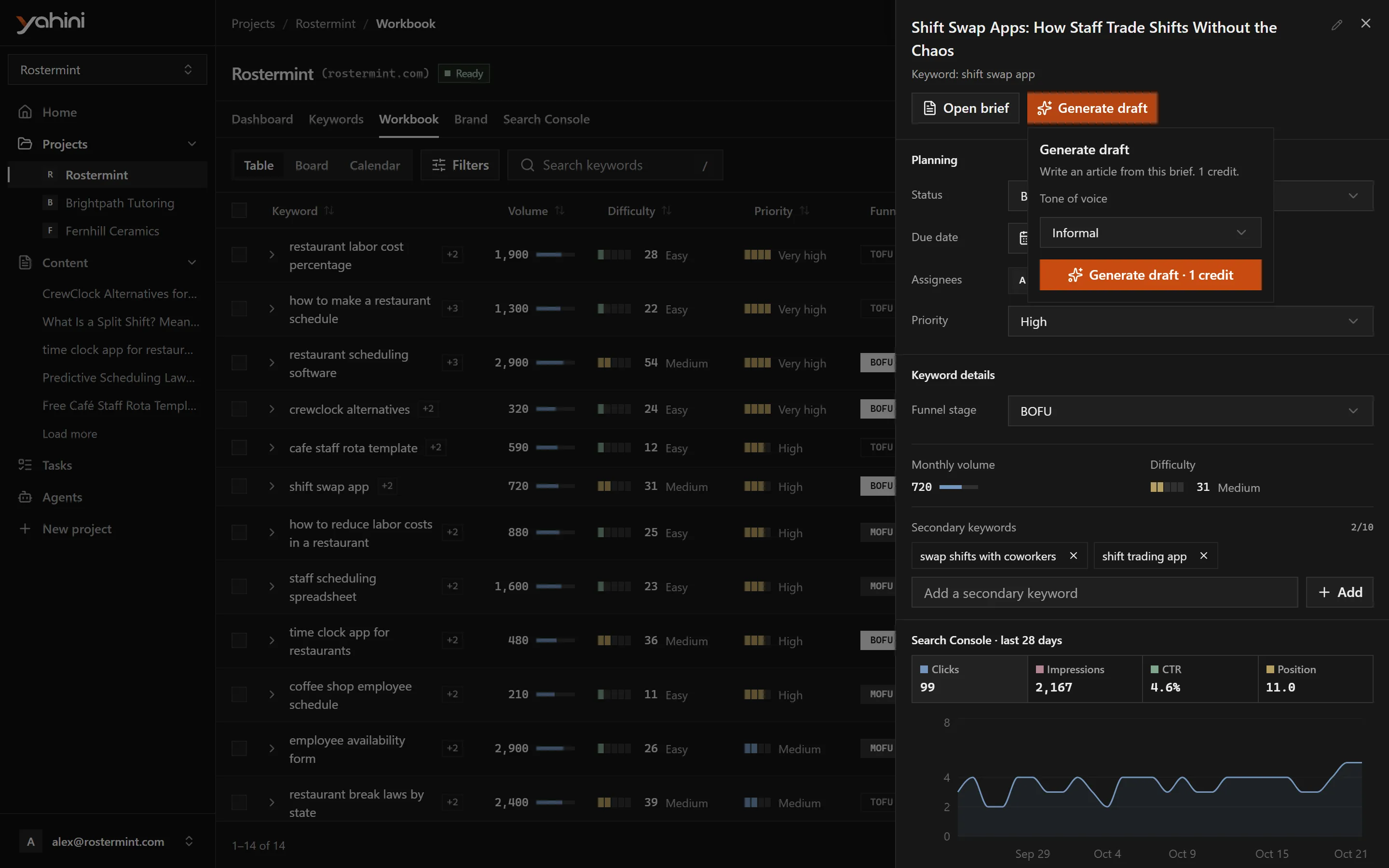
Task: Click Generate draft · 1 credit button
Action: pyautogui.click(x=1150, y=275)
